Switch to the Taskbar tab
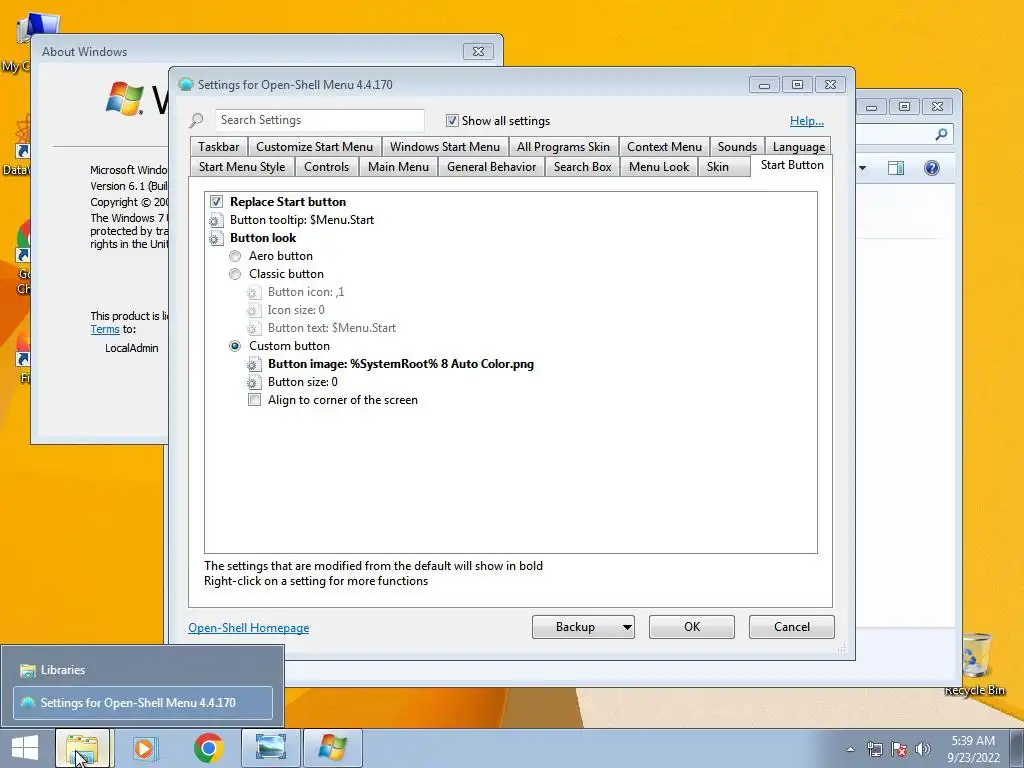 (219, 147)
